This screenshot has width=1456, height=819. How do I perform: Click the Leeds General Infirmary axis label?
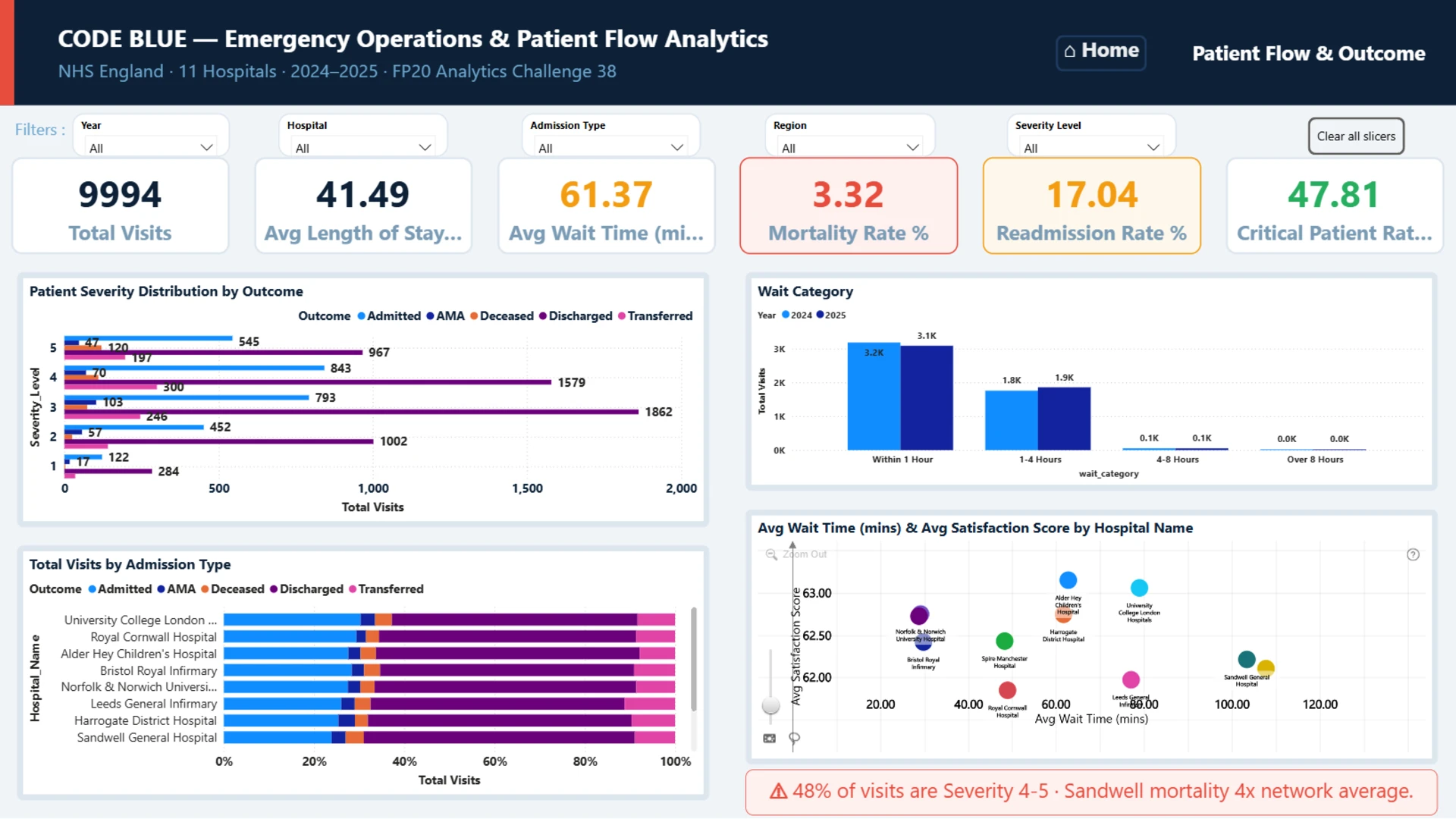[154, 704]
